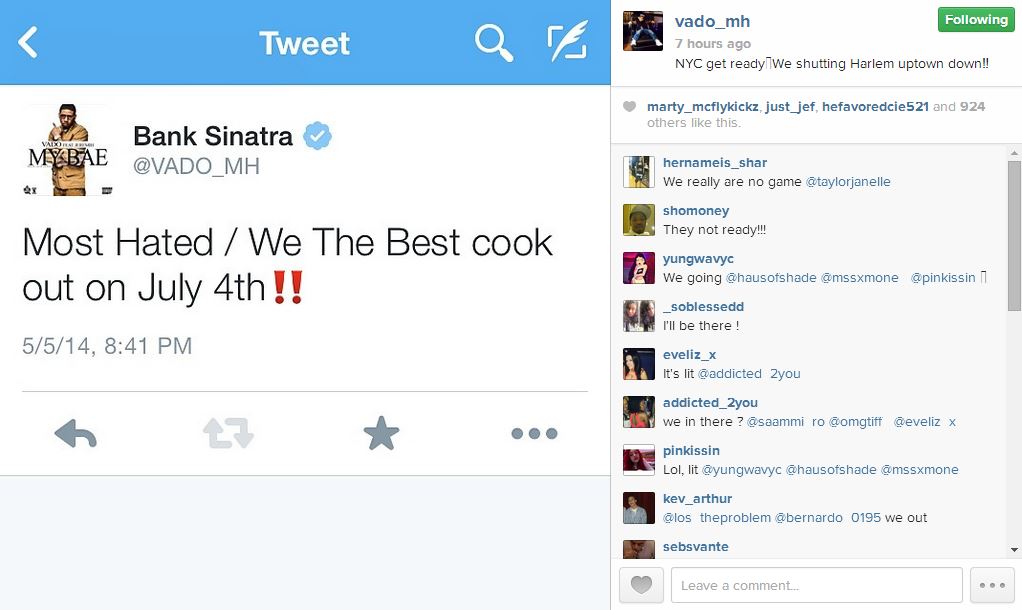Image resolution: width=1022 pixels, height=610 pixels.
Task: Reply to the Bank Sinatra tweet
Action: click(x=76, y=433)
